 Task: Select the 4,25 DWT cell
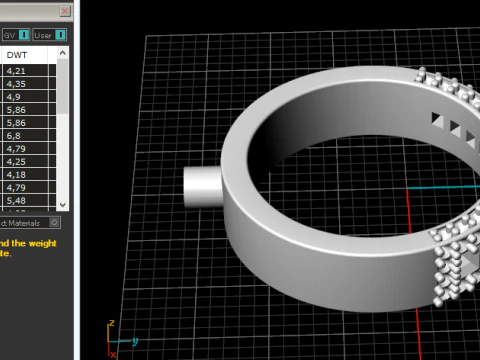(x=25, y=162)
